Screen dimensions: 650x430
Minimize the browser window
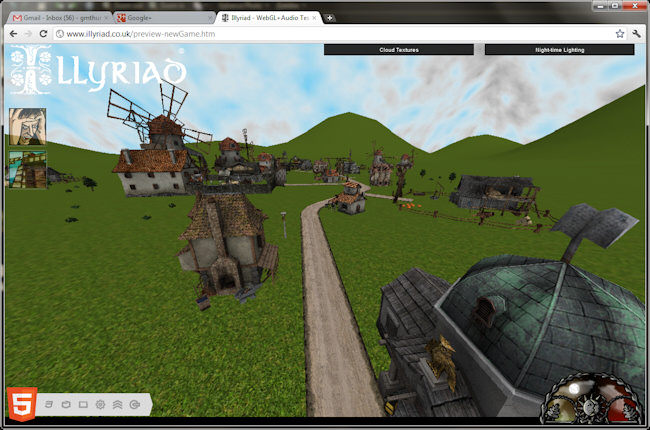tap(600, 6)
